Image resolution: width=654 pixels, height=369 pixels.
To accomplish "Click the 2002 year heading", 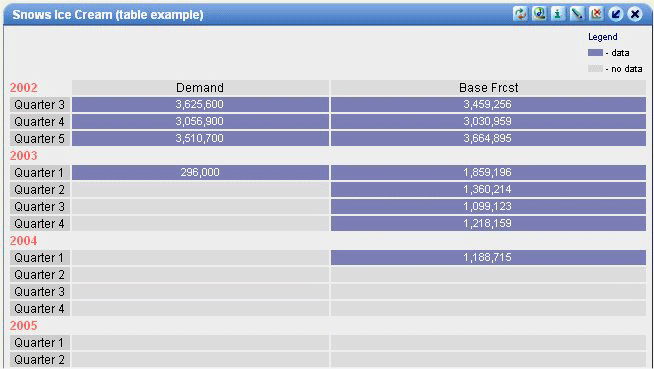I will coord(24,88).
